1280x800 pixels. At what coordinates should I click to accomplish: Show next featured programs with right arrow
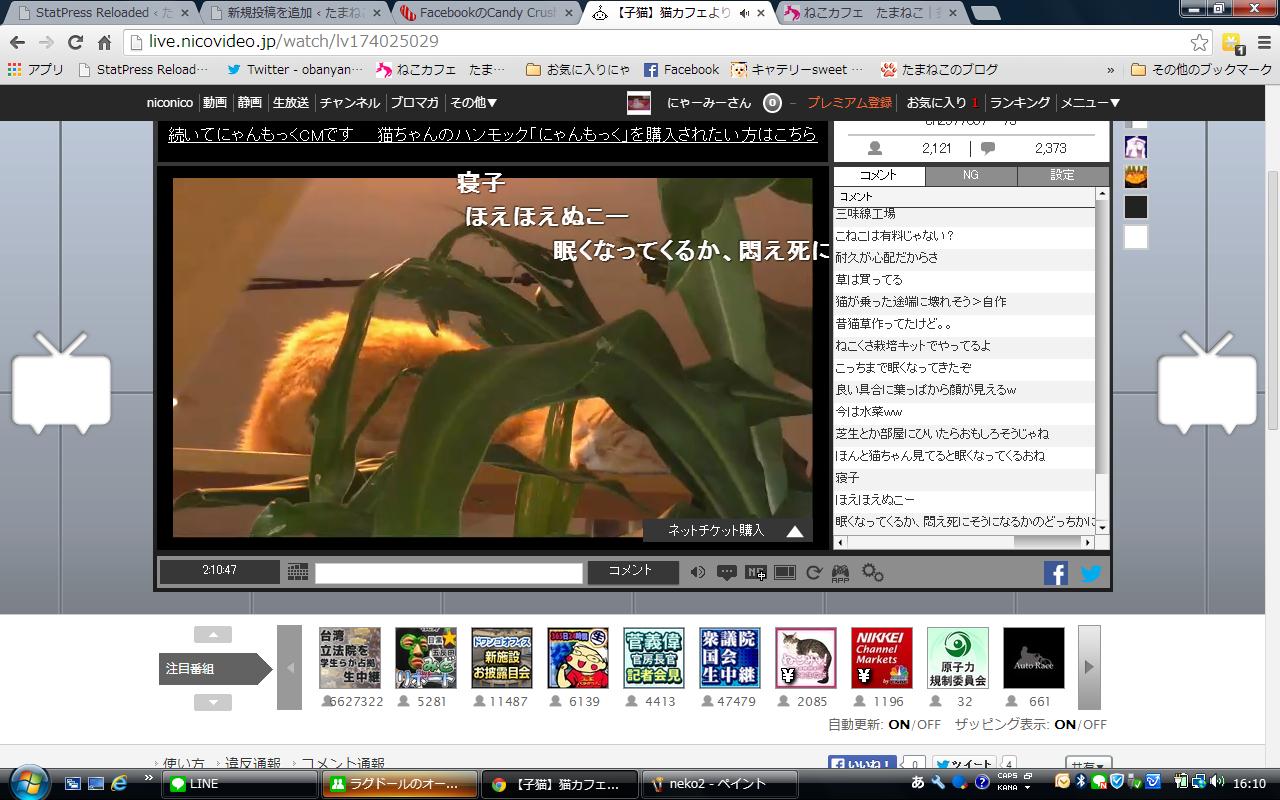click(1089, 667)
